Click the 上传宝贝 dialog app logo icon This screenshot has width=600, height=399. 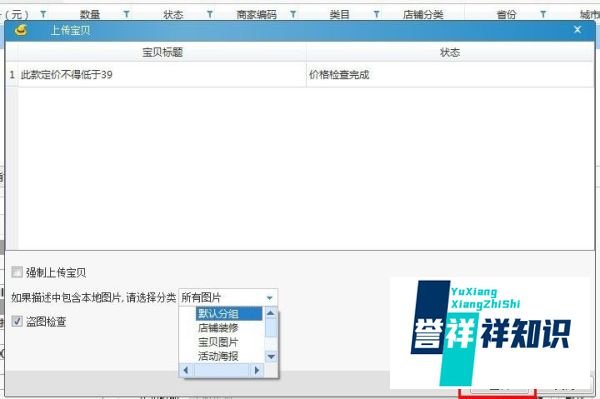pos(21,30)
